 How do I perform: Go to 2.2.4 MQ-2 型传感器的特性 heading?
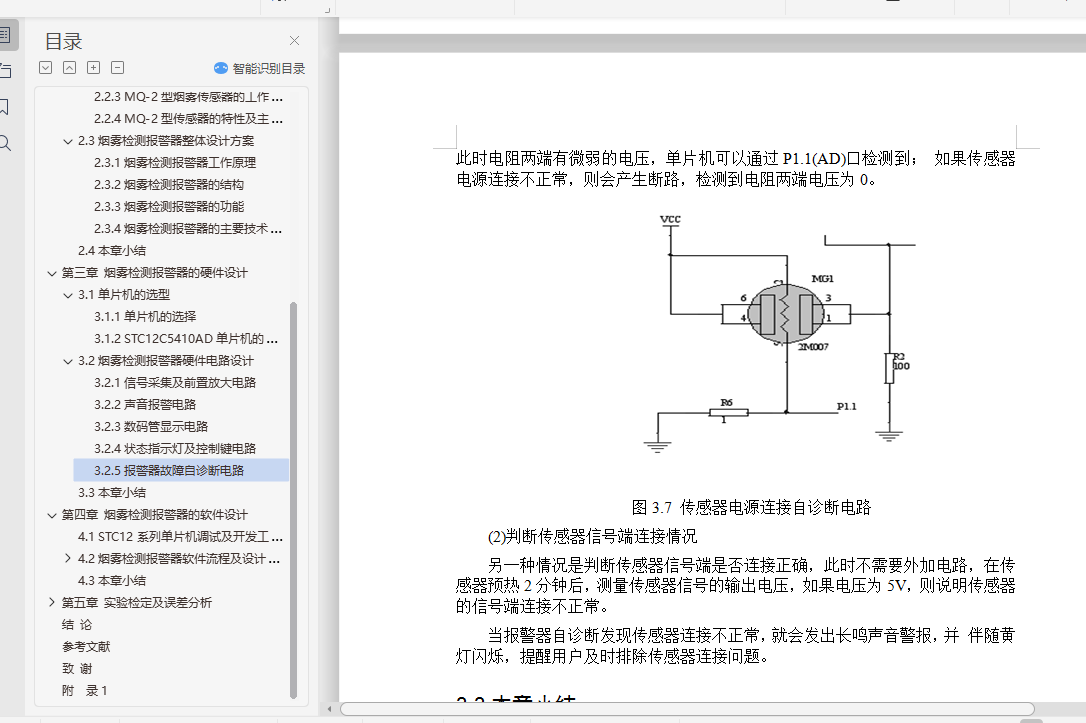[x=188, y=119]
